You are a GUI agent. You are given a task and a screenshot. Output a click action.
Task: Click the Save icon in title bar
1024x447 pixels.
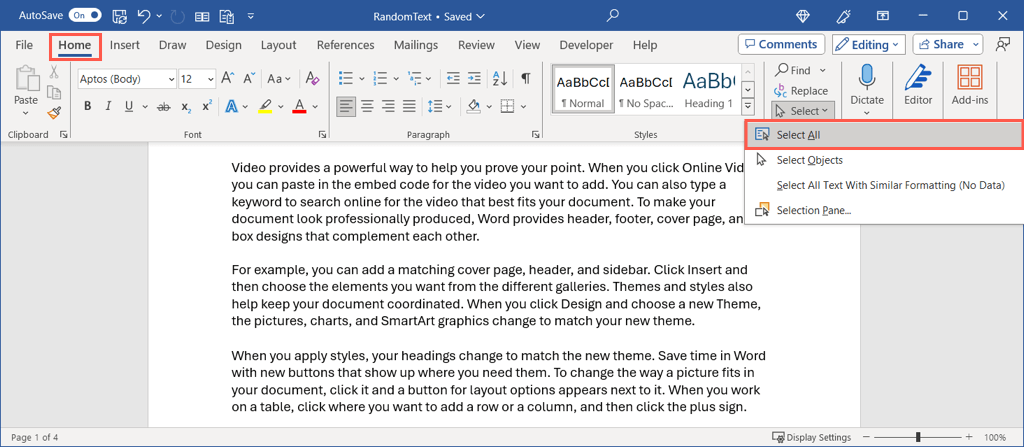(120, 16)
